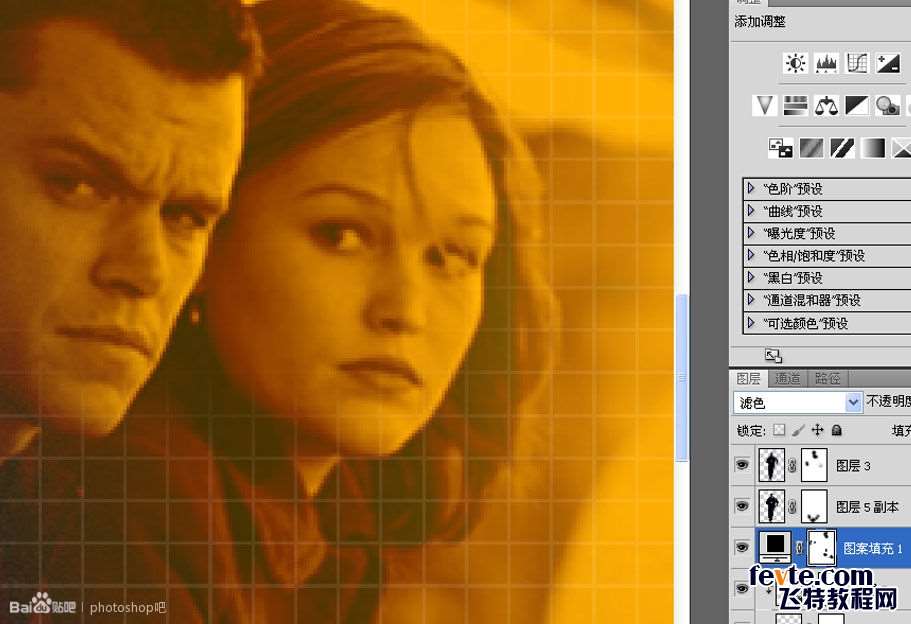The width and height of the screenshot is (911, 624).
Task: Switch to the 路径 tab
Action: pos(827,379)
